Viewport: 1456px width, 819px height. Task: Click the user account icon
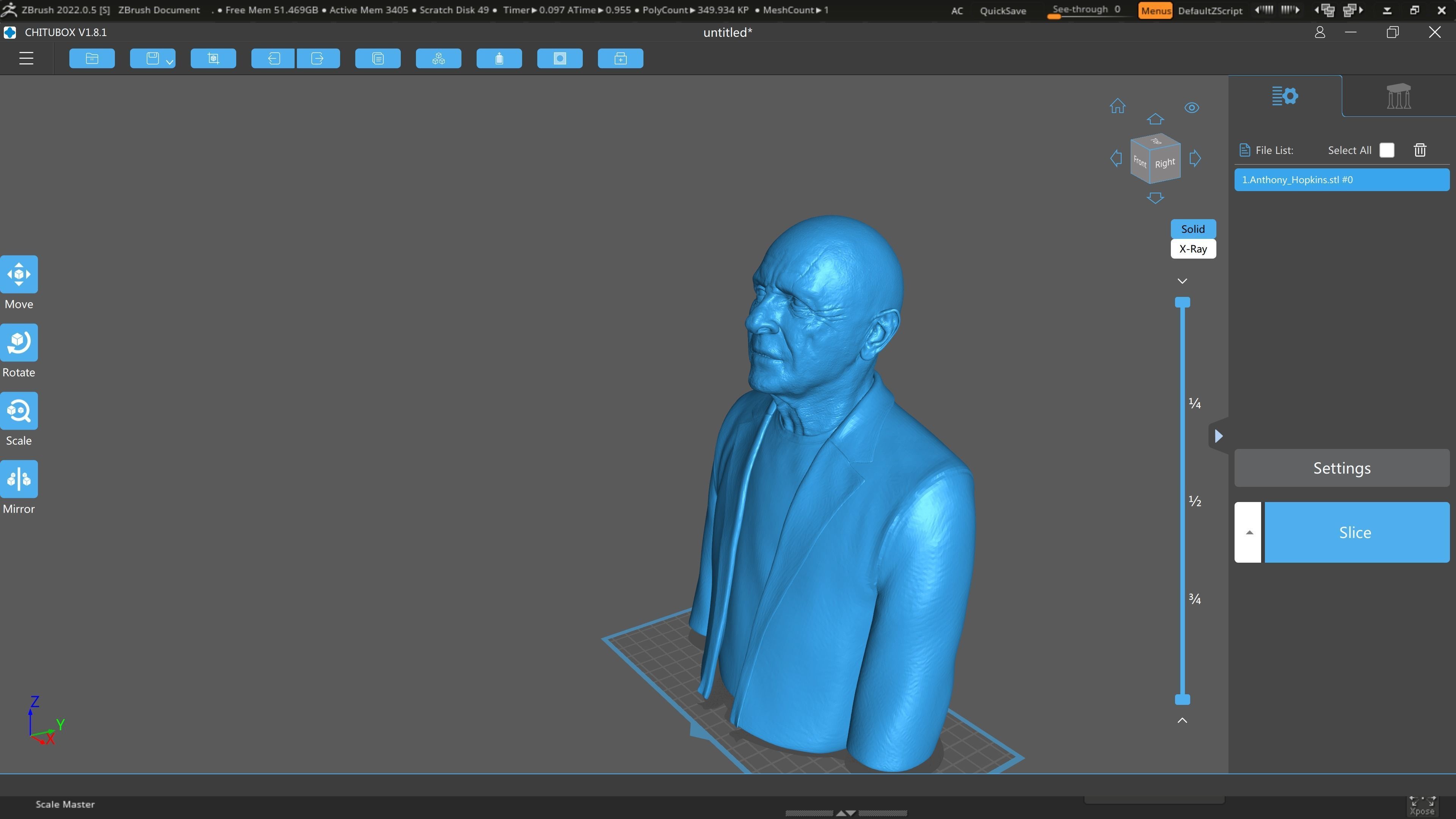click(x=1320, y=32)
